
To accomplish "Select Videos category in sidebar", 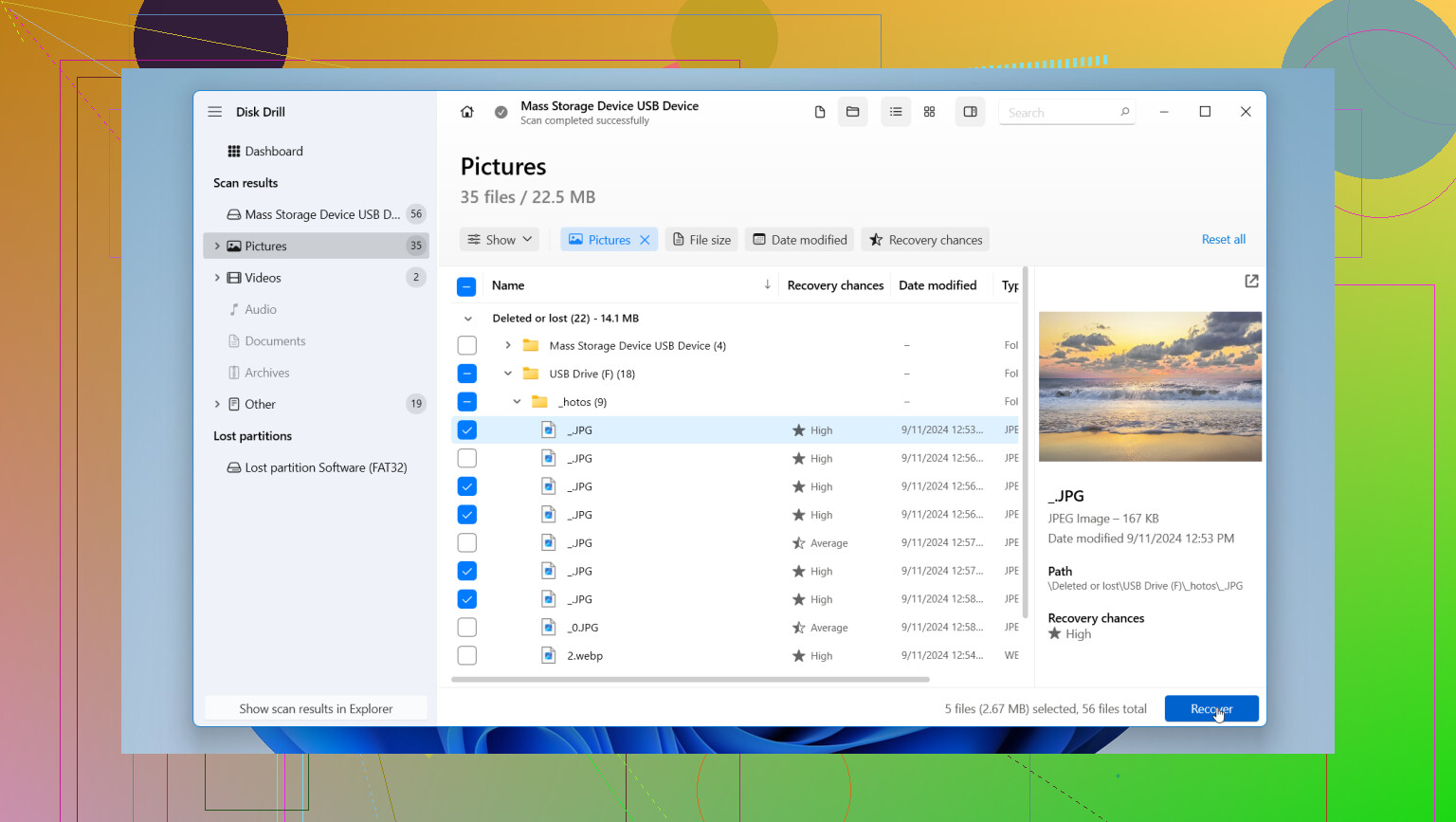I will coord(316,278).
